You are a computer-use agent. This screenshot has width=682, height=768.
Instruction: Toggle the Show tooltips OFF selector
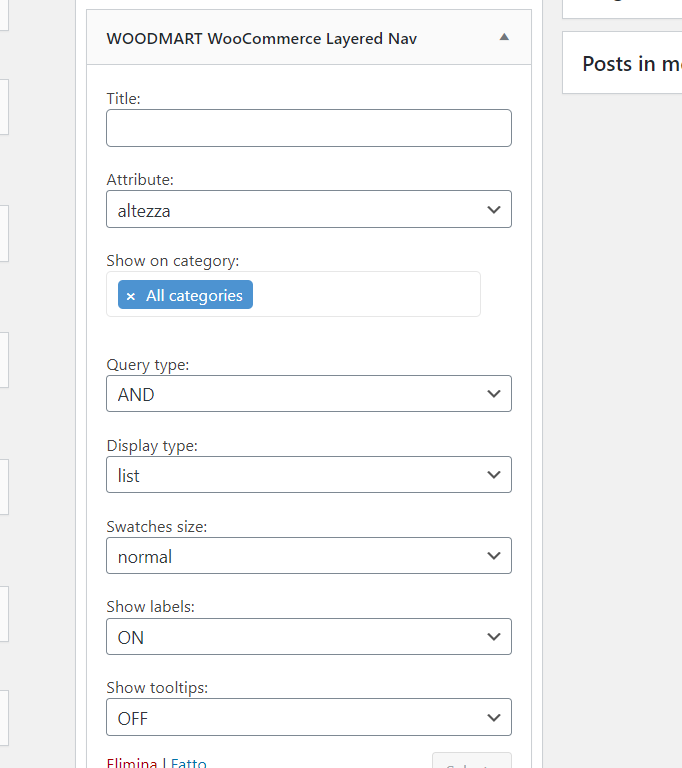pos(308,718)
